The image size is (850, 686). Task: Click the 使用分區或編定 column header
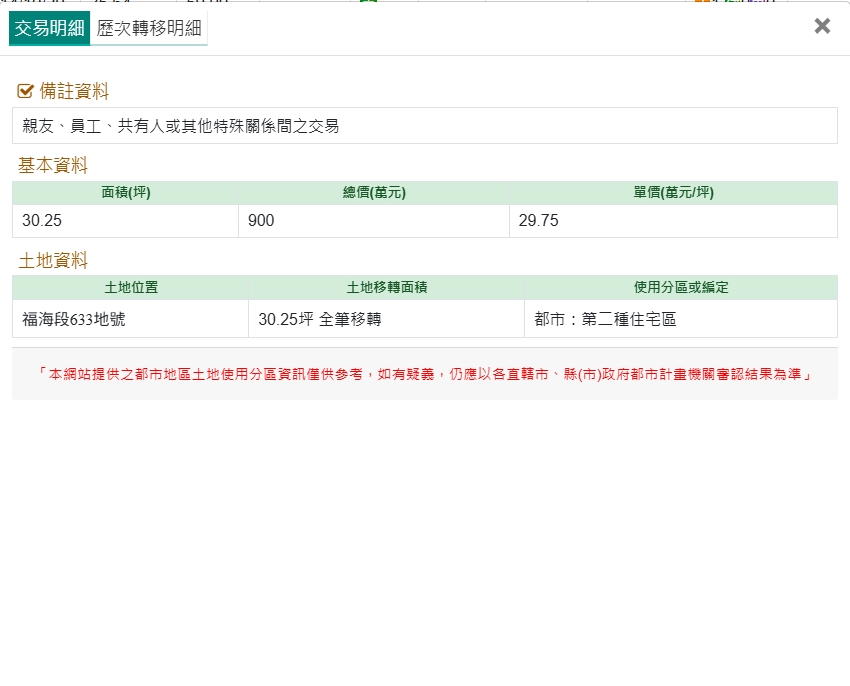coord(681,288)
